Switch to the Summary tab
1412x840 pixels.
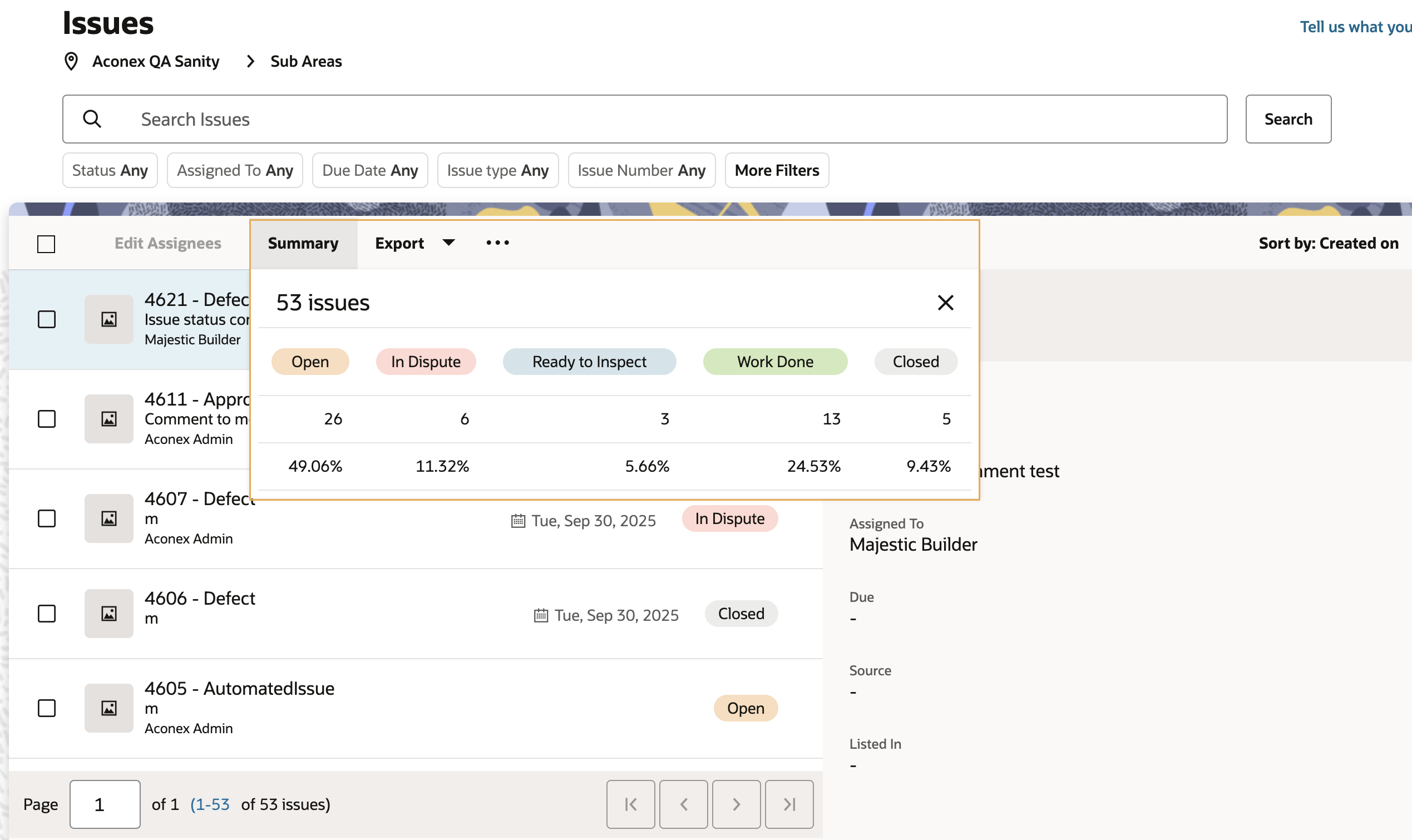tap(303, 244)
